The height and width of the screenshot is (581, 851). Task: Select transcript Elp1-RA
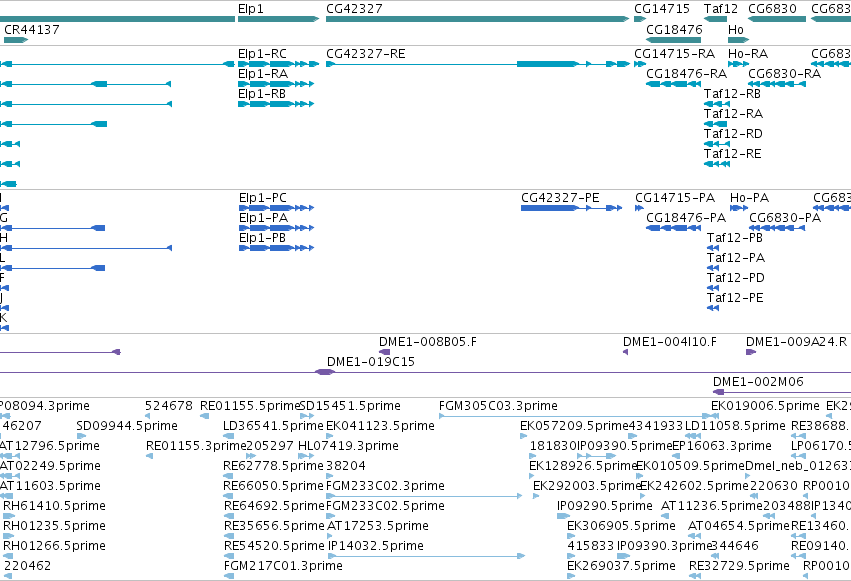coord(276,84)
